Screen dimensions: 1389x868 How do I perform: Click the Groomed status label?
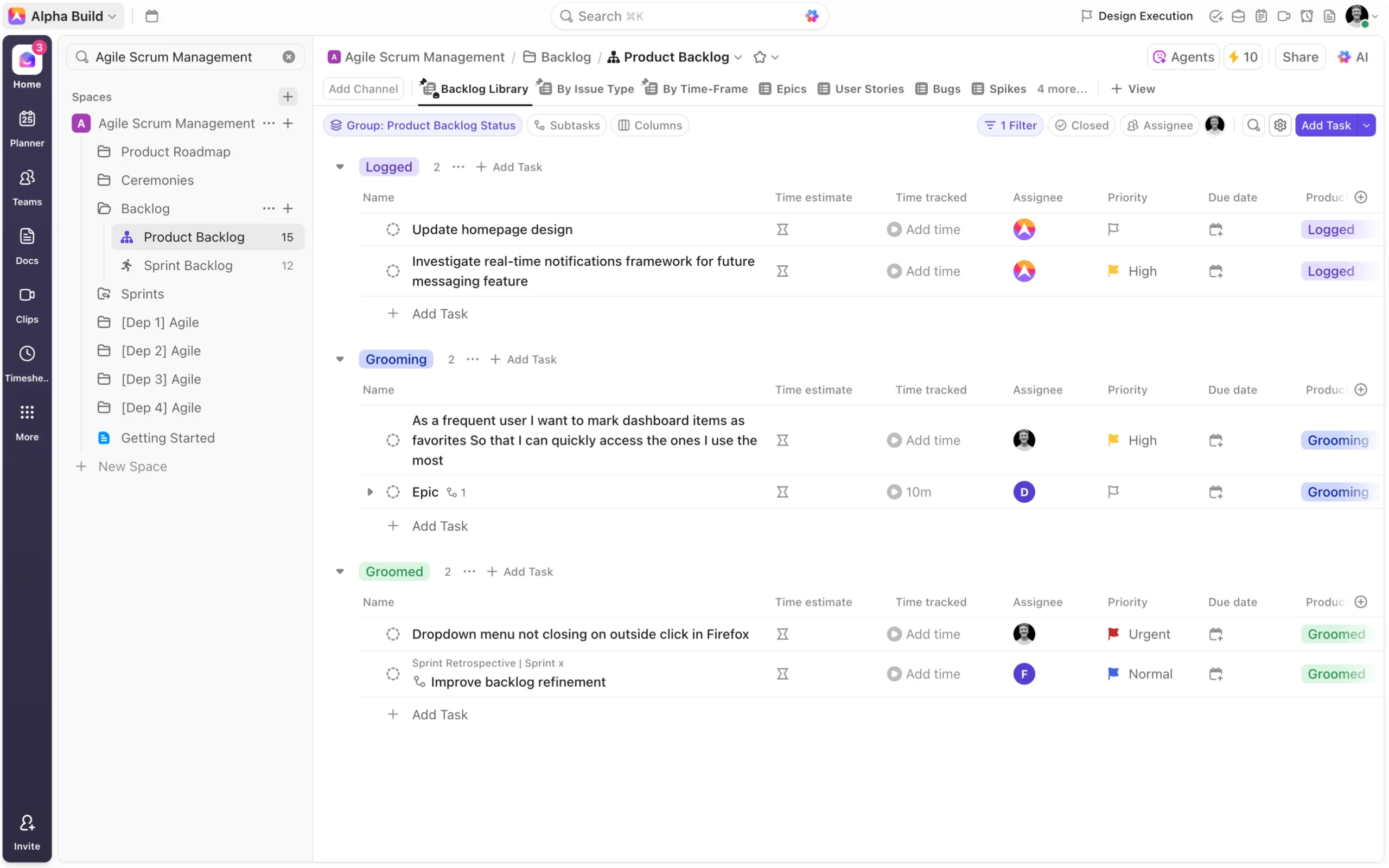pos(394,571)
